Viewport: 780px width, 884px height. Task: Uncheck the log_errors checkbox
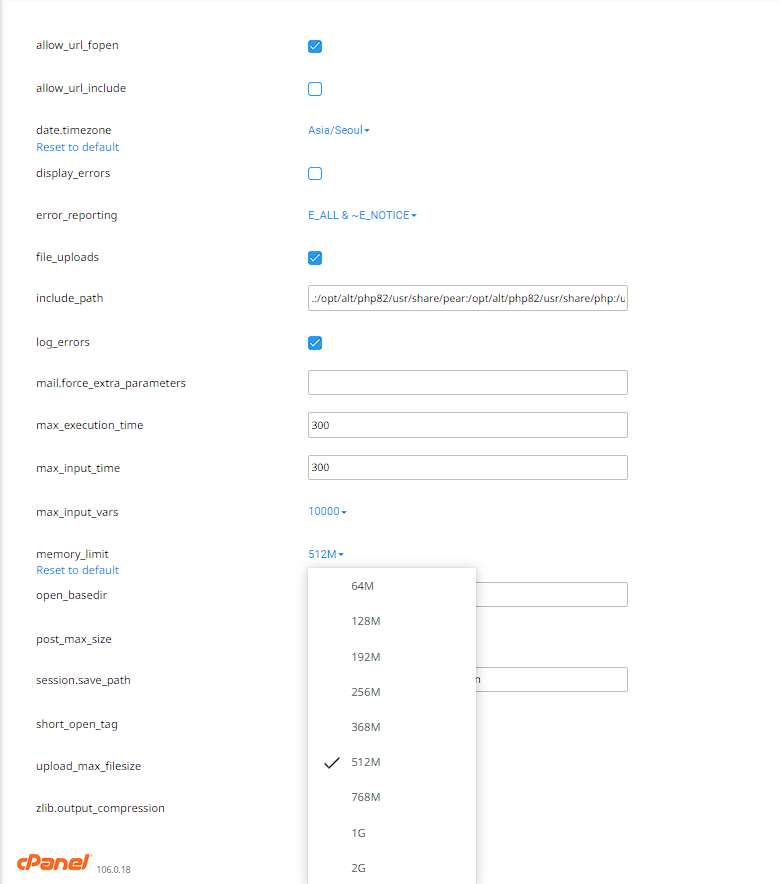315,343
